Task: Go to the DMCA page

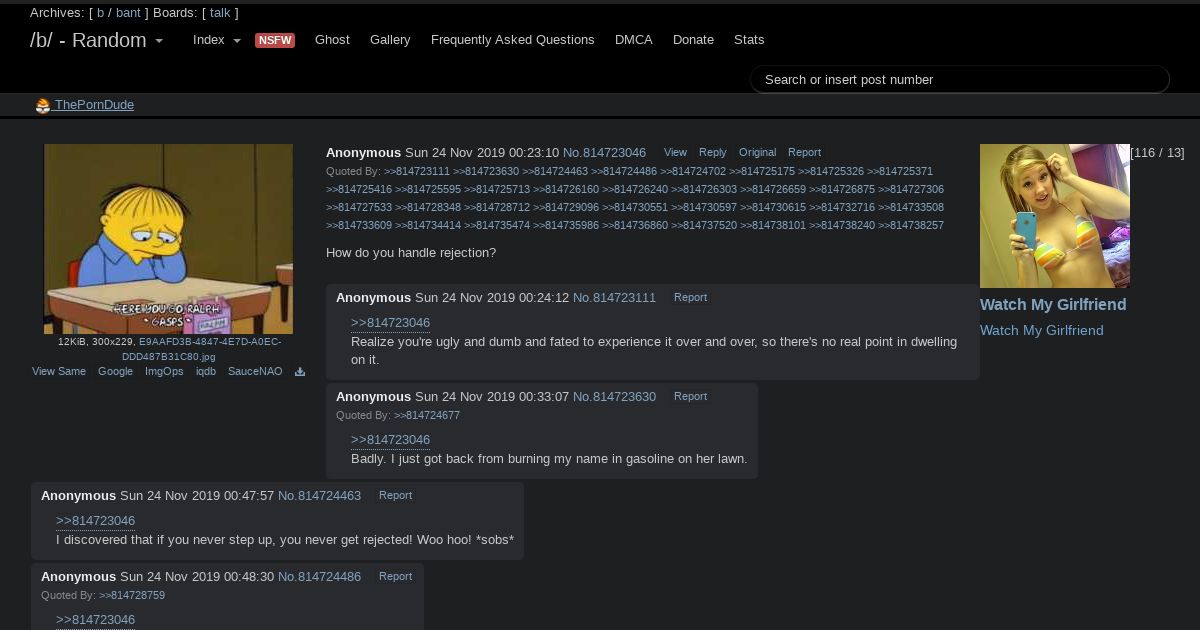Action: (634, 40)
